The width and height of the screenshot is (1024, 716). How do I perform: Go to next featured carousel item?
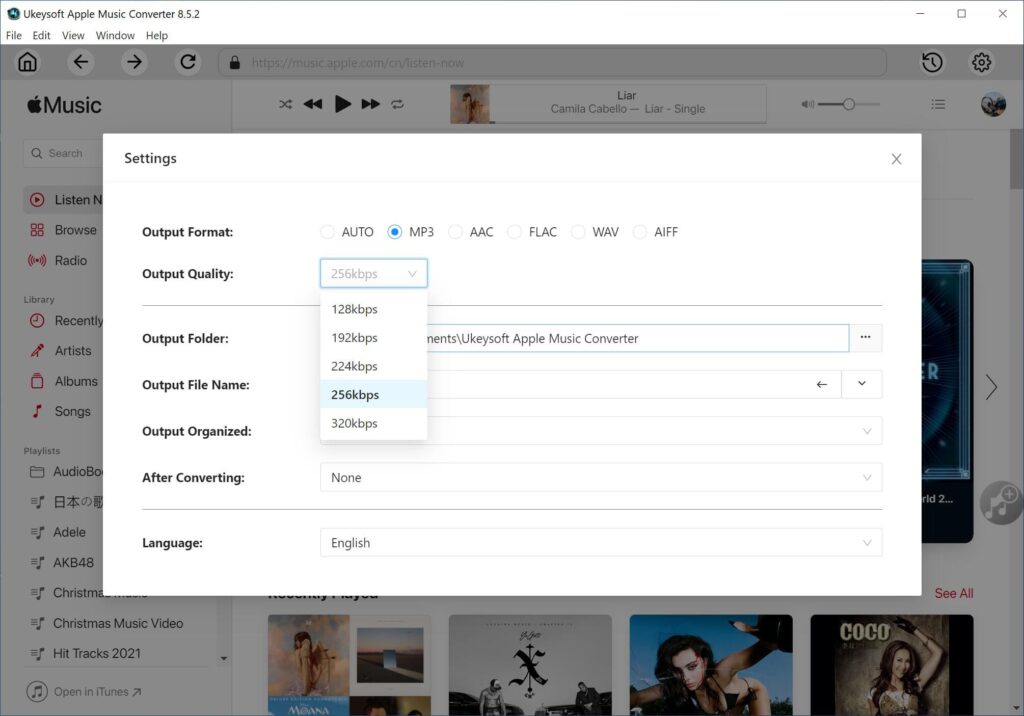[x=991, y=387]
